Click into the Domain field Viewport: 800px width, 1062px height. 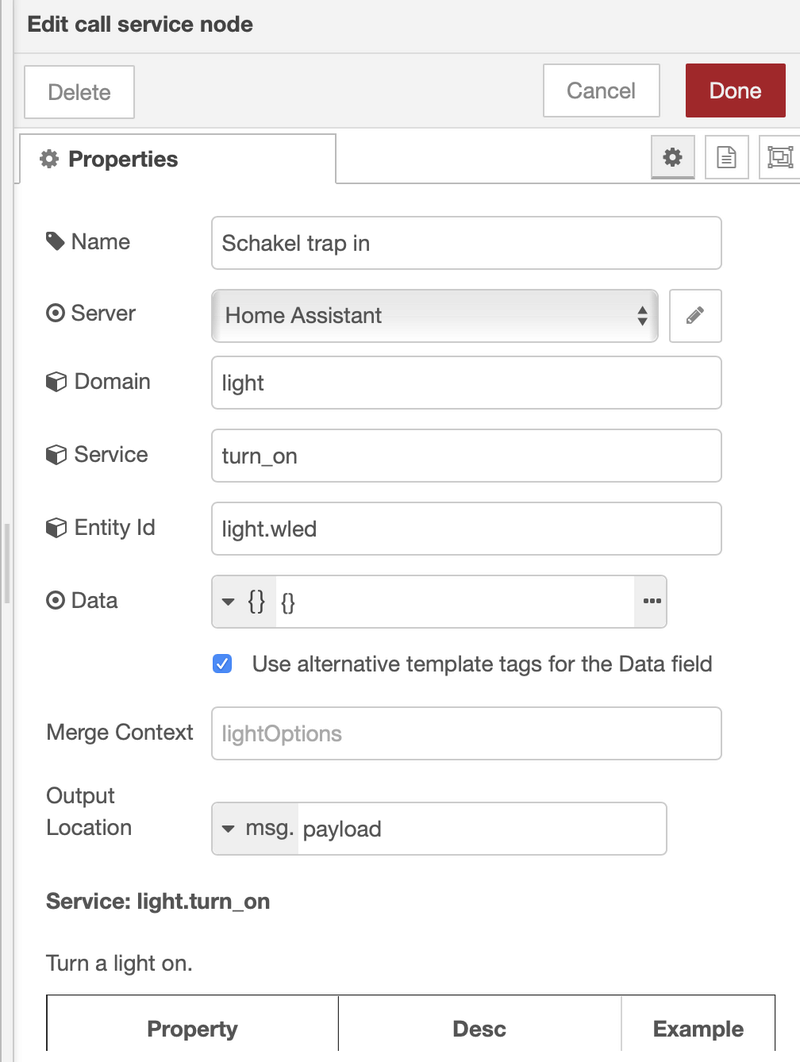[x=466, y=383]
